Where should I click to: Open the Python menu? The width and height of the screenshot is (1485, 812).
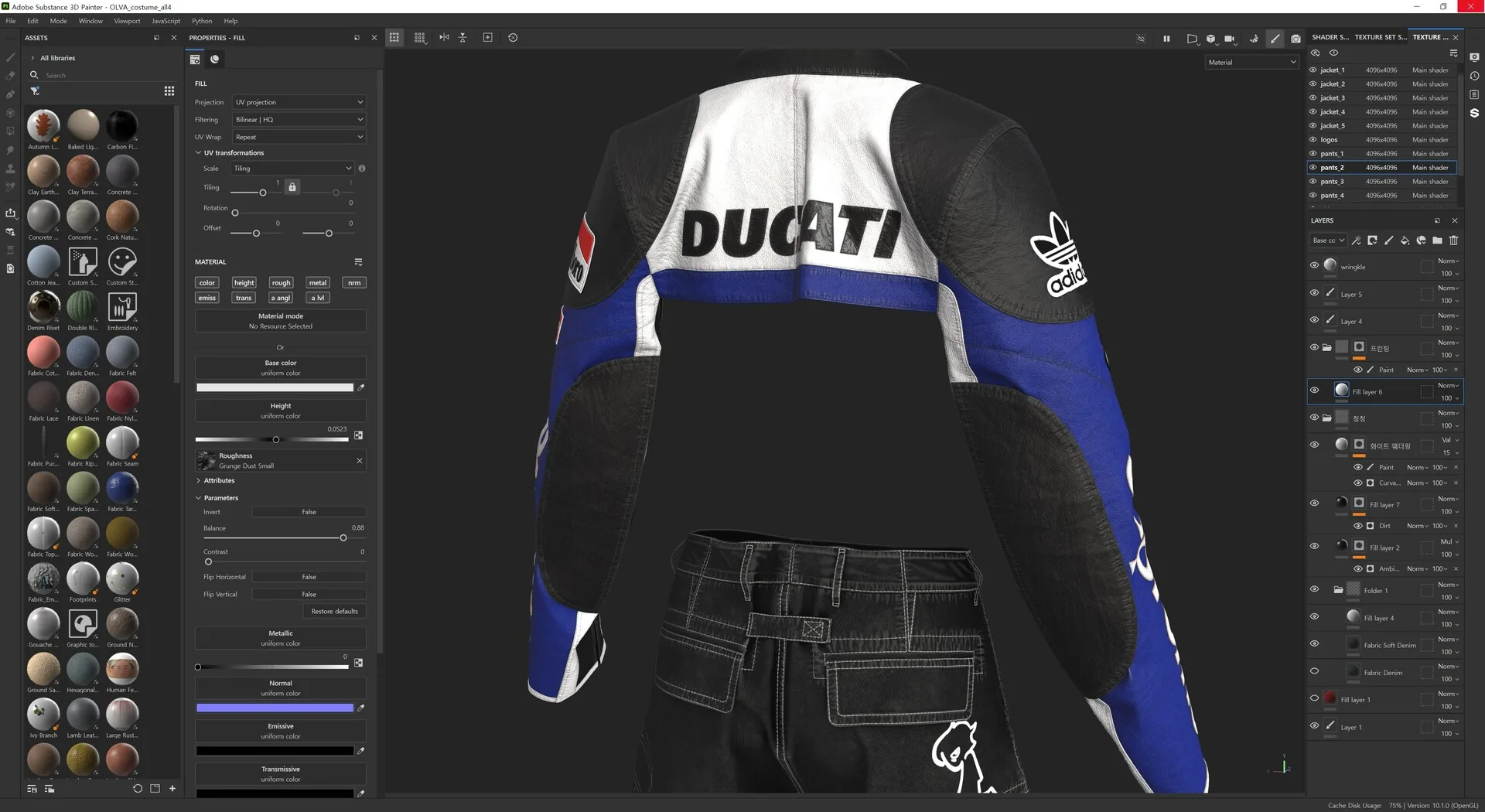click(202, 21)
